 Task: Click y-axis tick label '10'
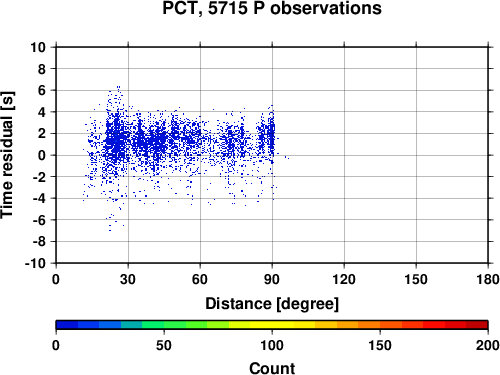pos(38,47)
